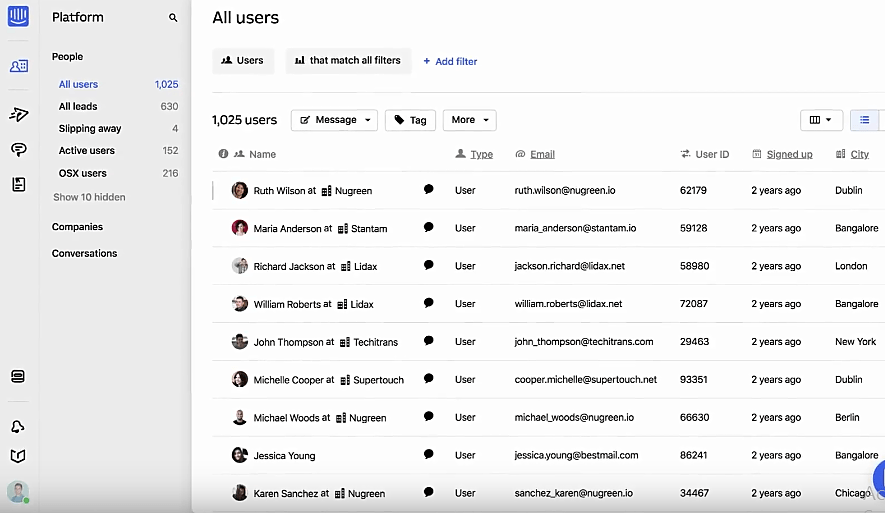Open the Message dropdown button
Image resolution: width=885 pixels, height=513 pixels.
(x=334, y=120)
